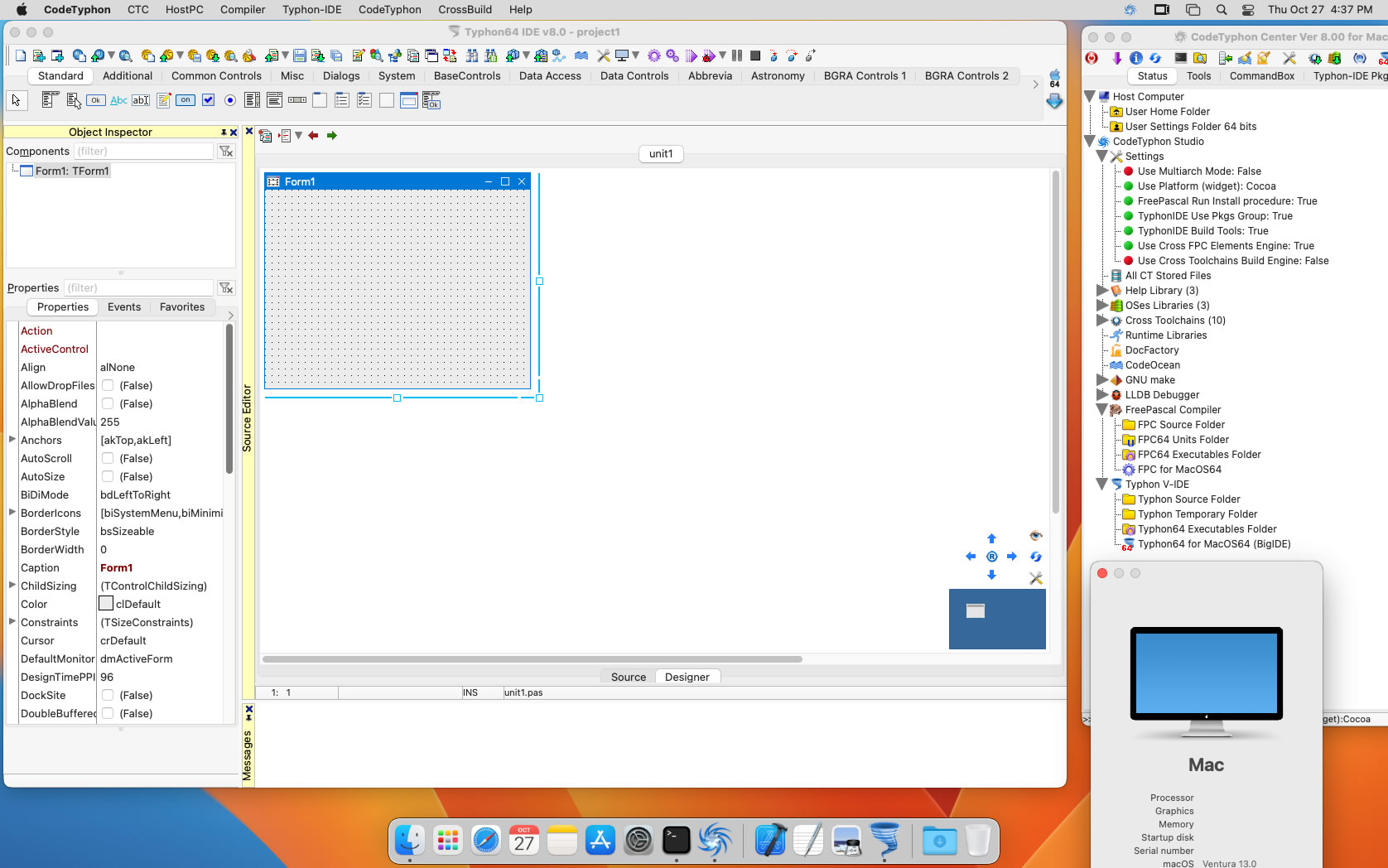Switch to the Source editor tab
This screenshot has width=1388, height=868.
pos(629,677)
